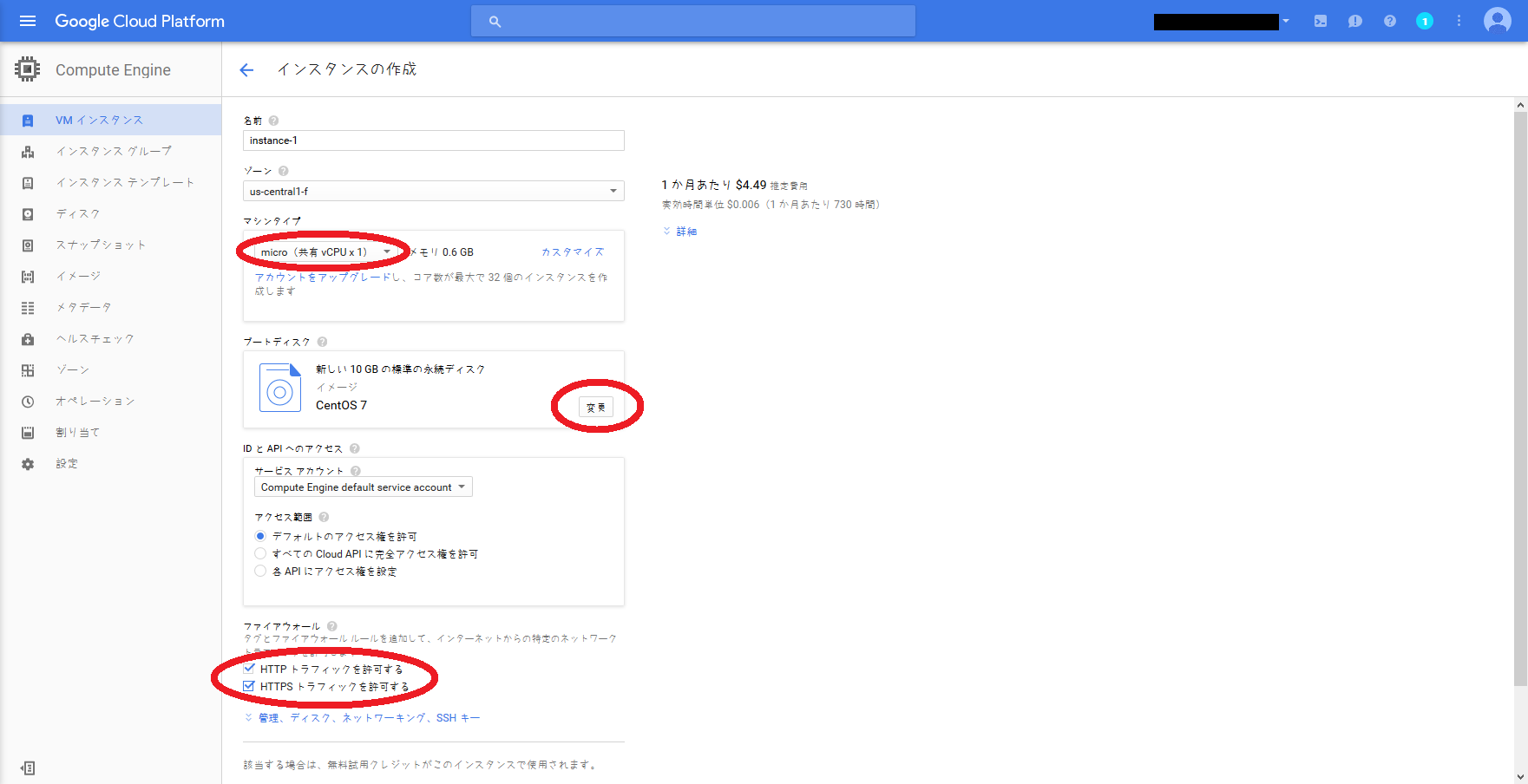
Task: Click the help icon next to ファイアウォール
Action: (332, 626)
